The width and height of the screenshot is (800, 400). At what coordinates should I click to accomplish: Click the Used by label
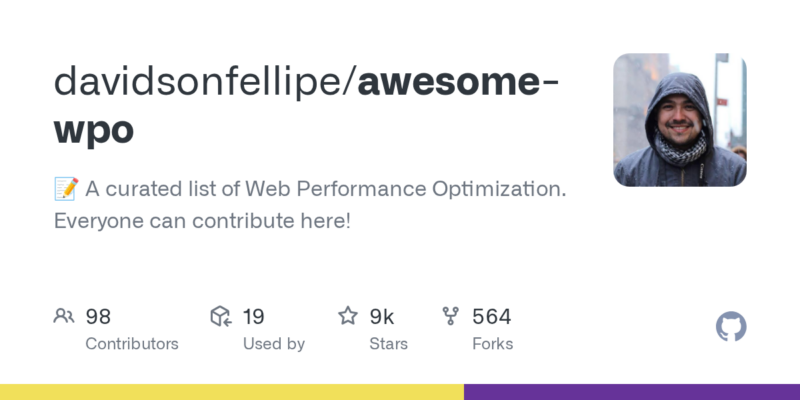pyautogui.click(x=274, y=343)
